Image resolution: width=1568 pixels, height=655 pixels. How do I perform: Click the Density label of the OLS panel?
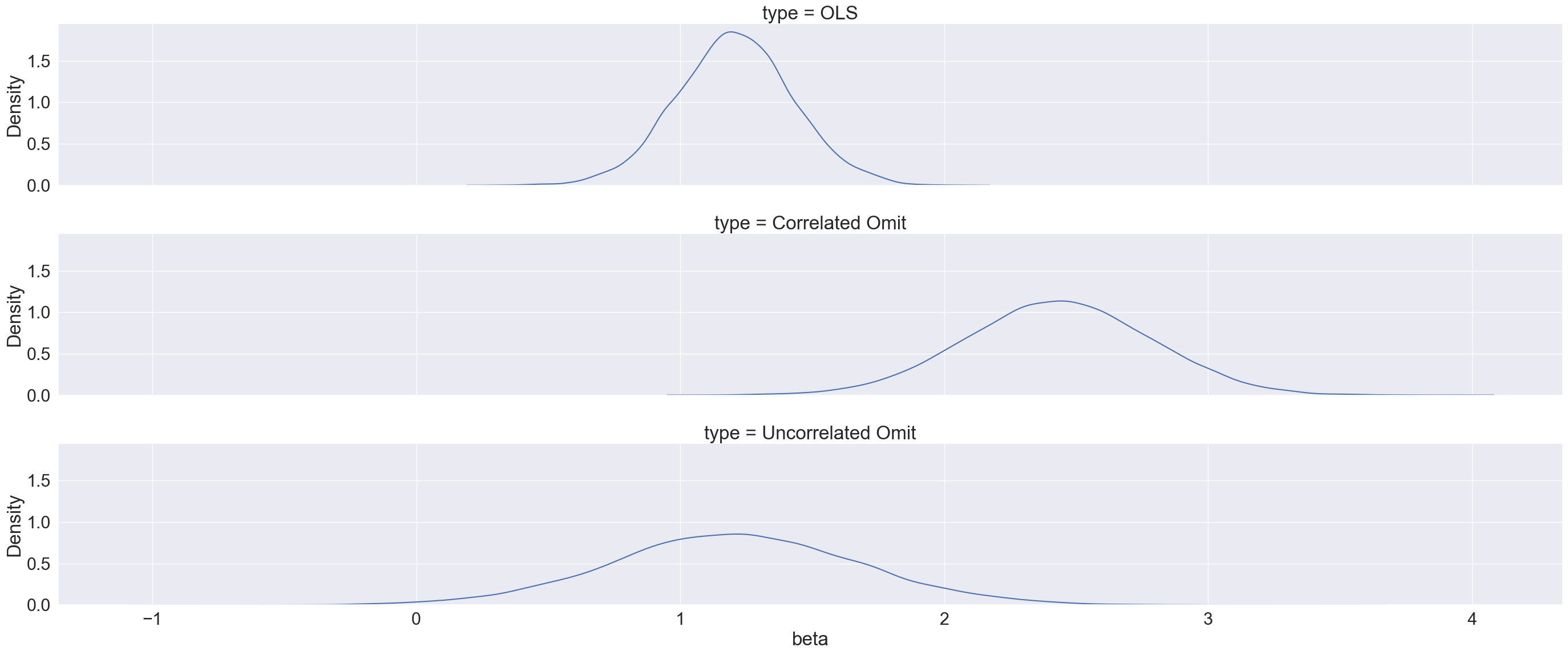click(x=14, y=106)
